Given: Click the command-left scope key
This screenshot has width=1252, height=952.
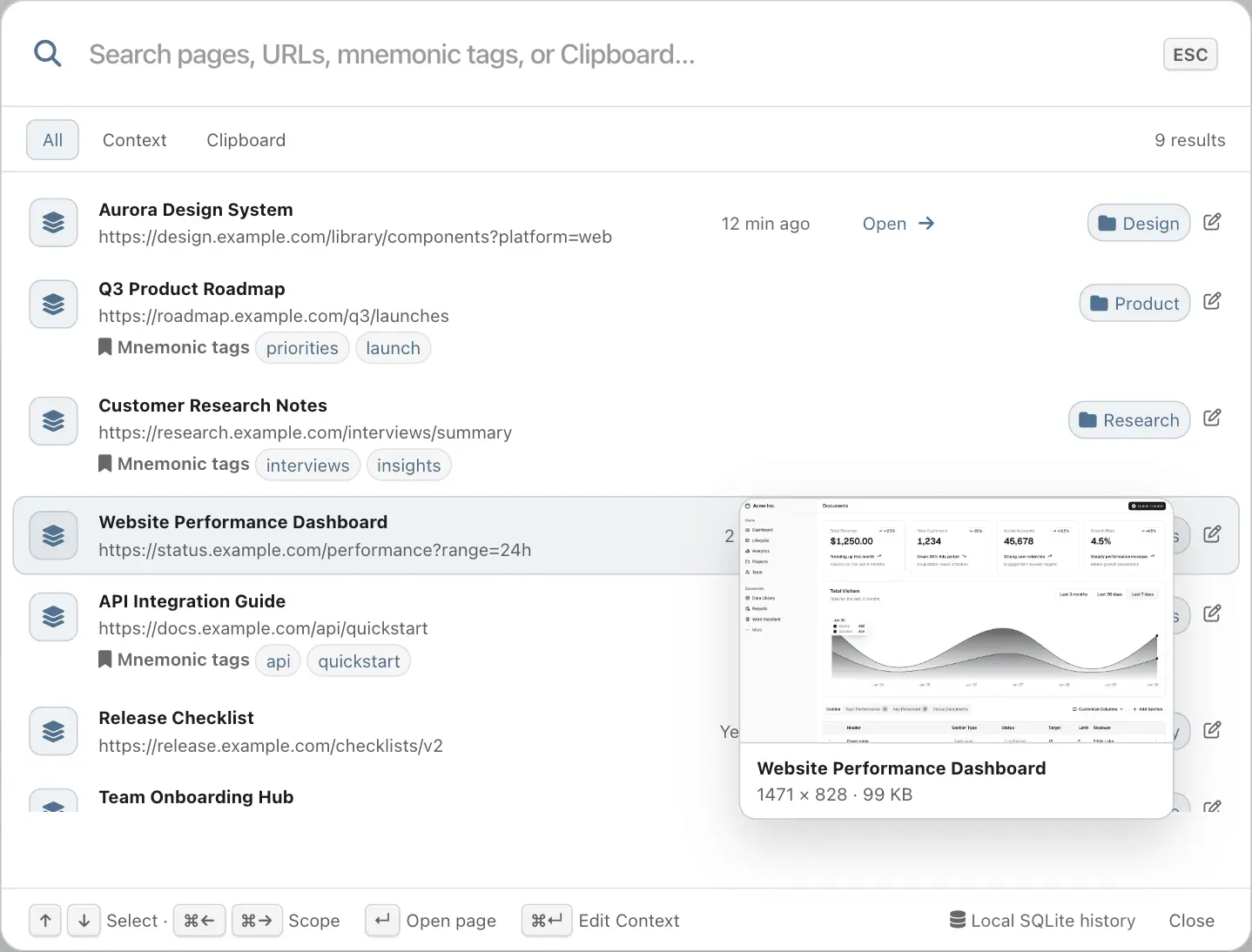Looking at the screenshot, I should click(199, 921).
